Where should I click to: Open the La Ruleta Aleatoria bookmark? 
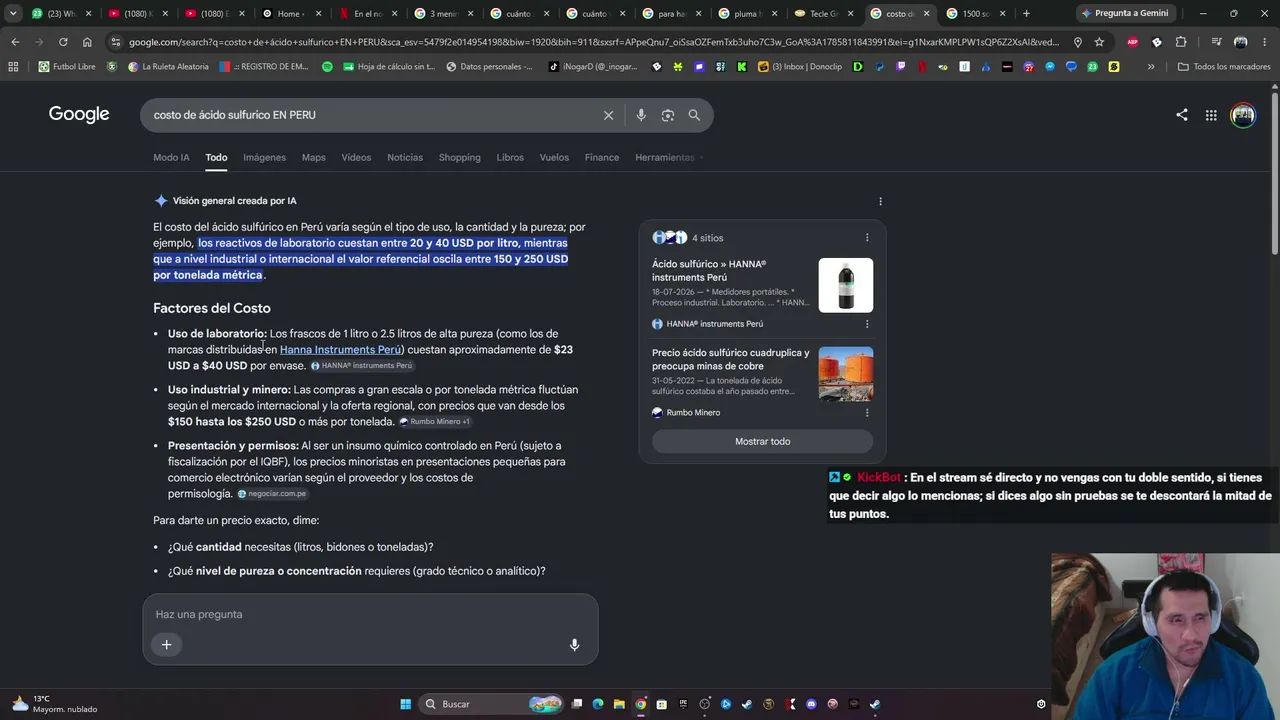[x=168, y=66]
